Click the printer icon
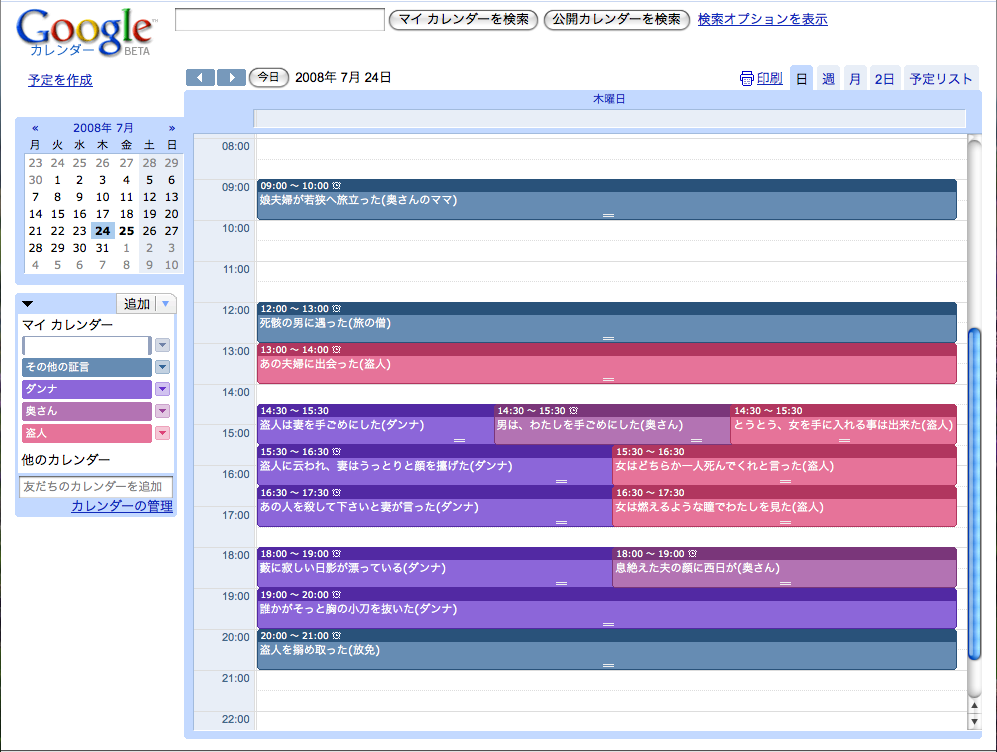 746,78
